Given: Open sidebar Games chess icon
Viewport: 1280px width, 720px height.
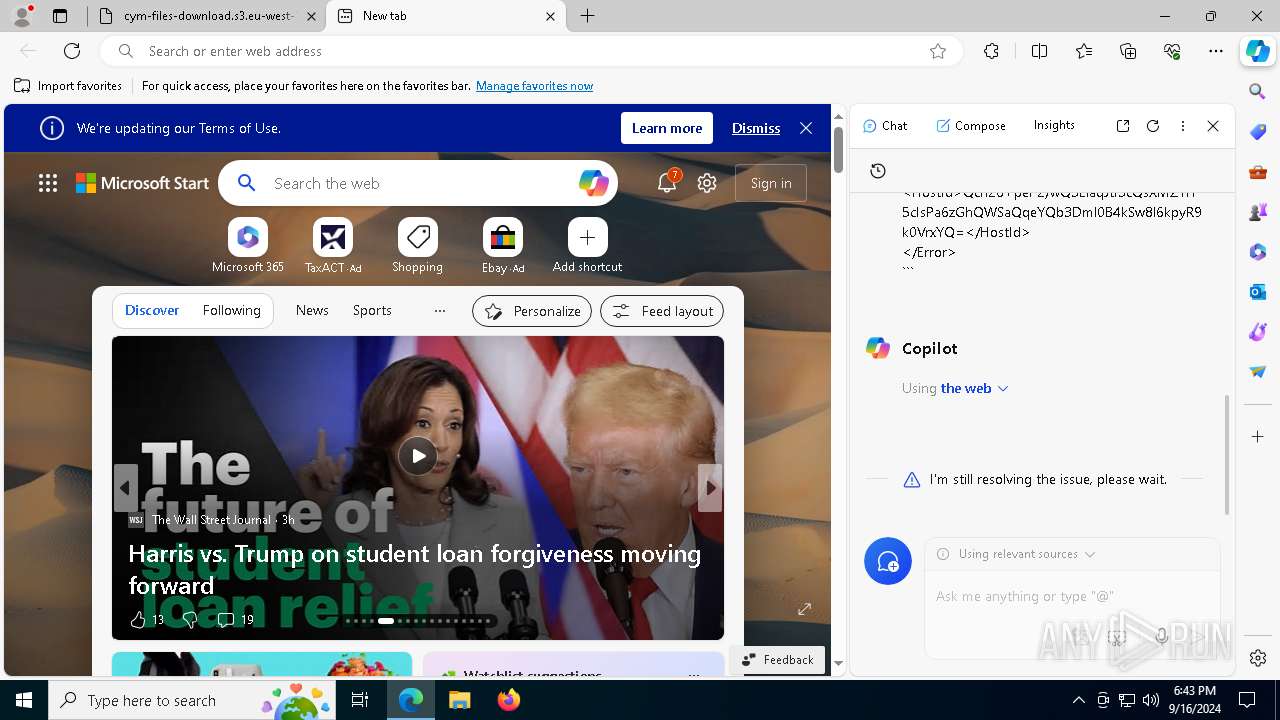Looking at the screenshot, I should (1258, 212).
